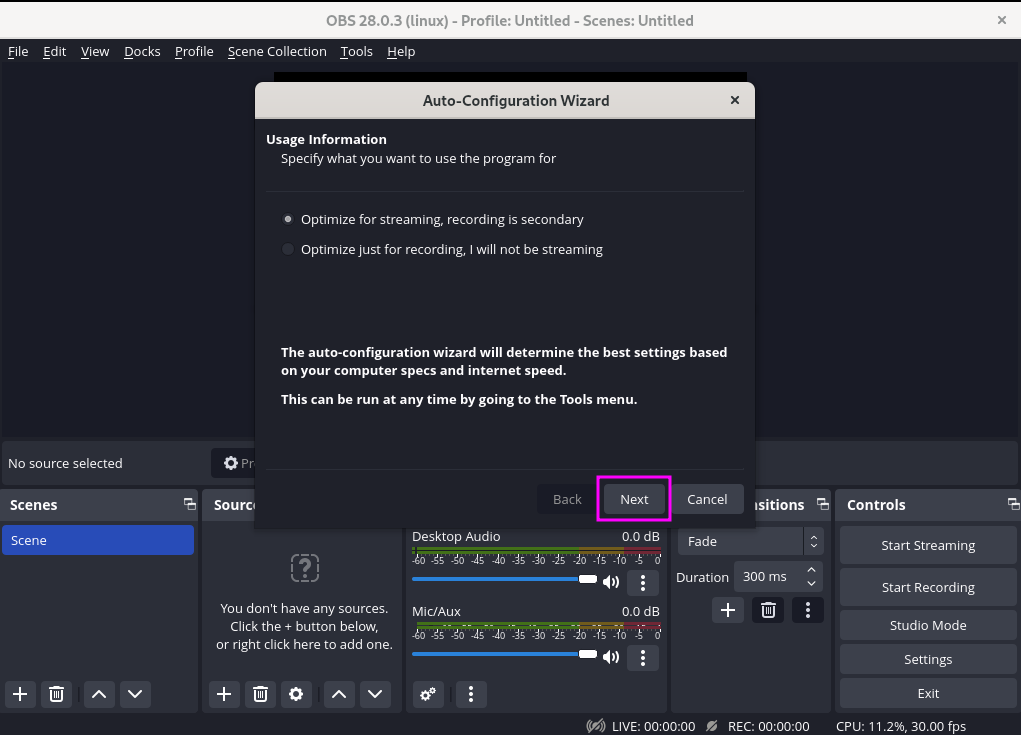1021x735 pixels.
Task: Adjust the Mic/Aux volume slider
Action: (587, 655)
